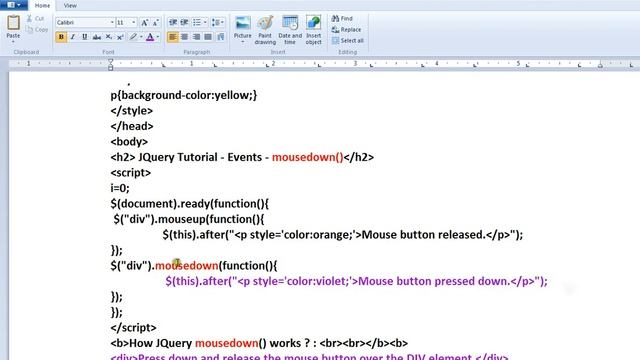Expand the font color dropdown arrow
The width and height of the screenshot is (640, 360).
[158, 37]
